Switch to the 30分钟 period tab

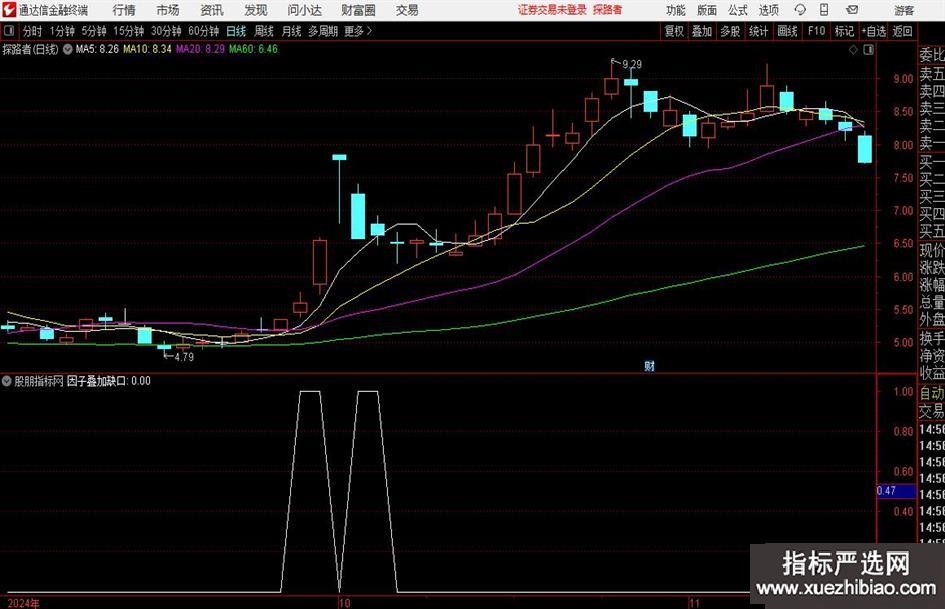166,31
